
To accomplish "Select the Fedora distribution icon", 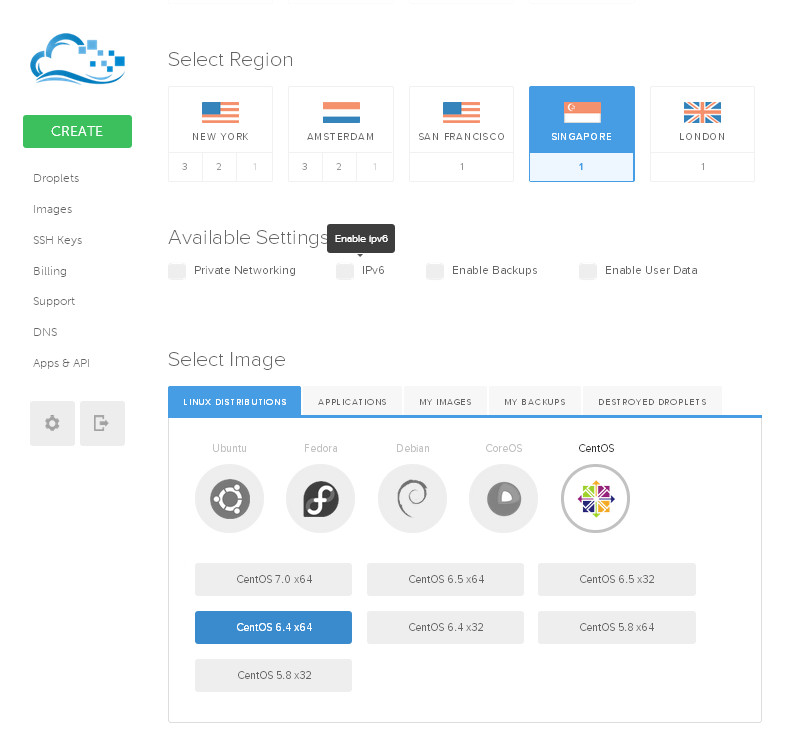I will coord(320,499).
